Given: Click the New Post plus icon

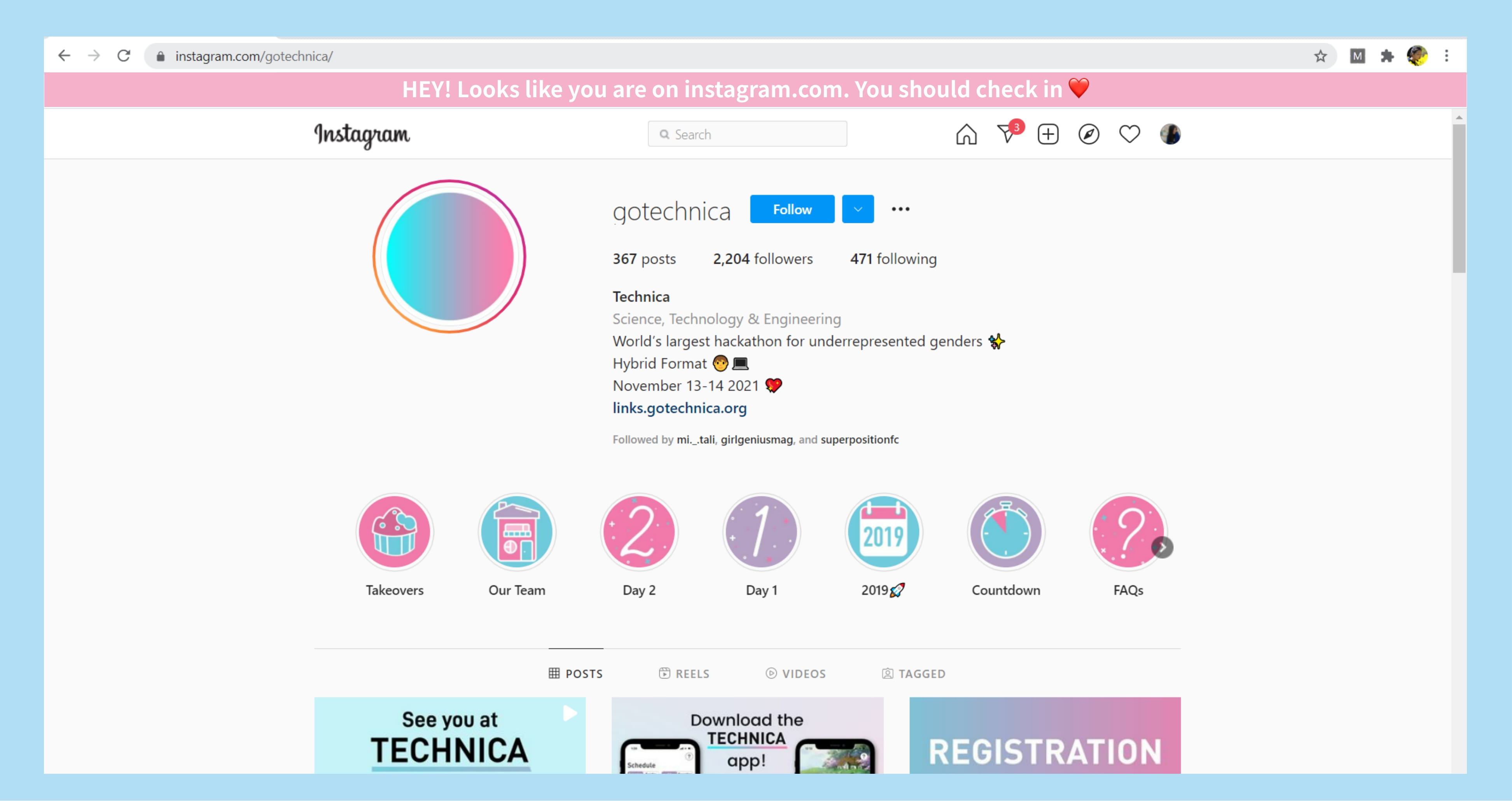Looking at the screenshot, I should (1048, 134).
